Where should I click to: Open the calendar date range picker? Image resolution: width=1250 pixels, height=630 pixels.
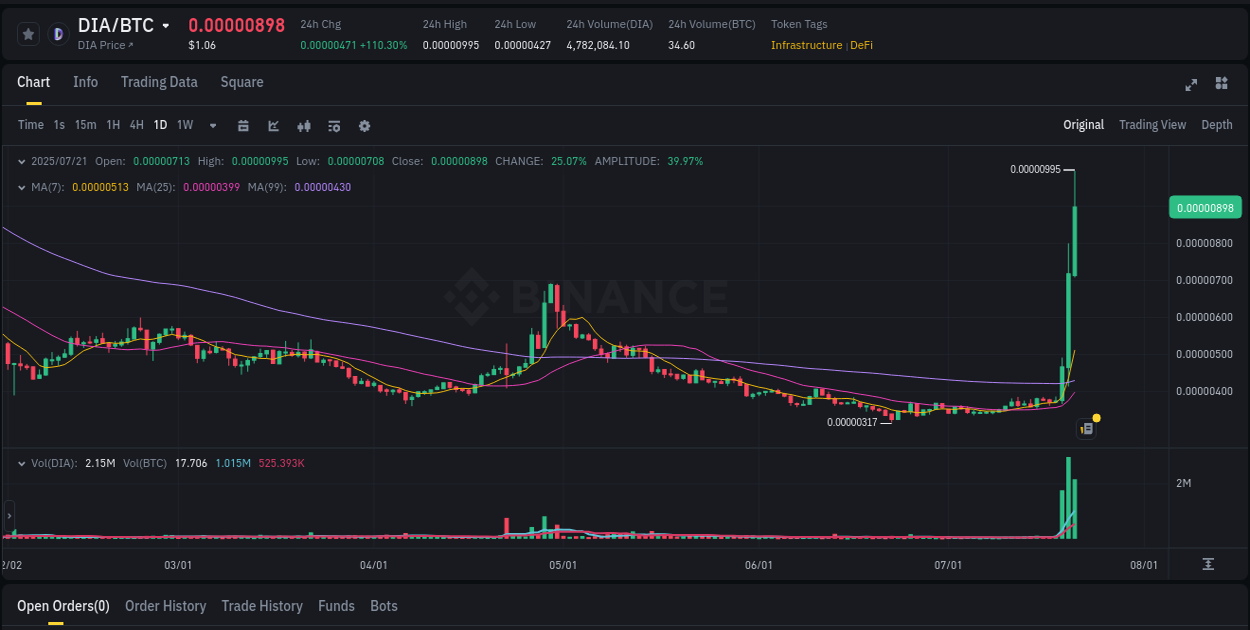[x=243, y=126]
